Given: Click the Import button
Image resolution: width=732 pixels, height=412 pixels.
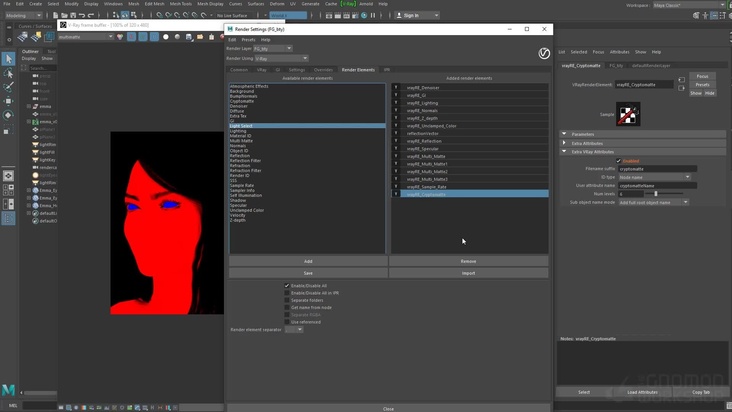Looking at the screenshot, I should point(468,273).
